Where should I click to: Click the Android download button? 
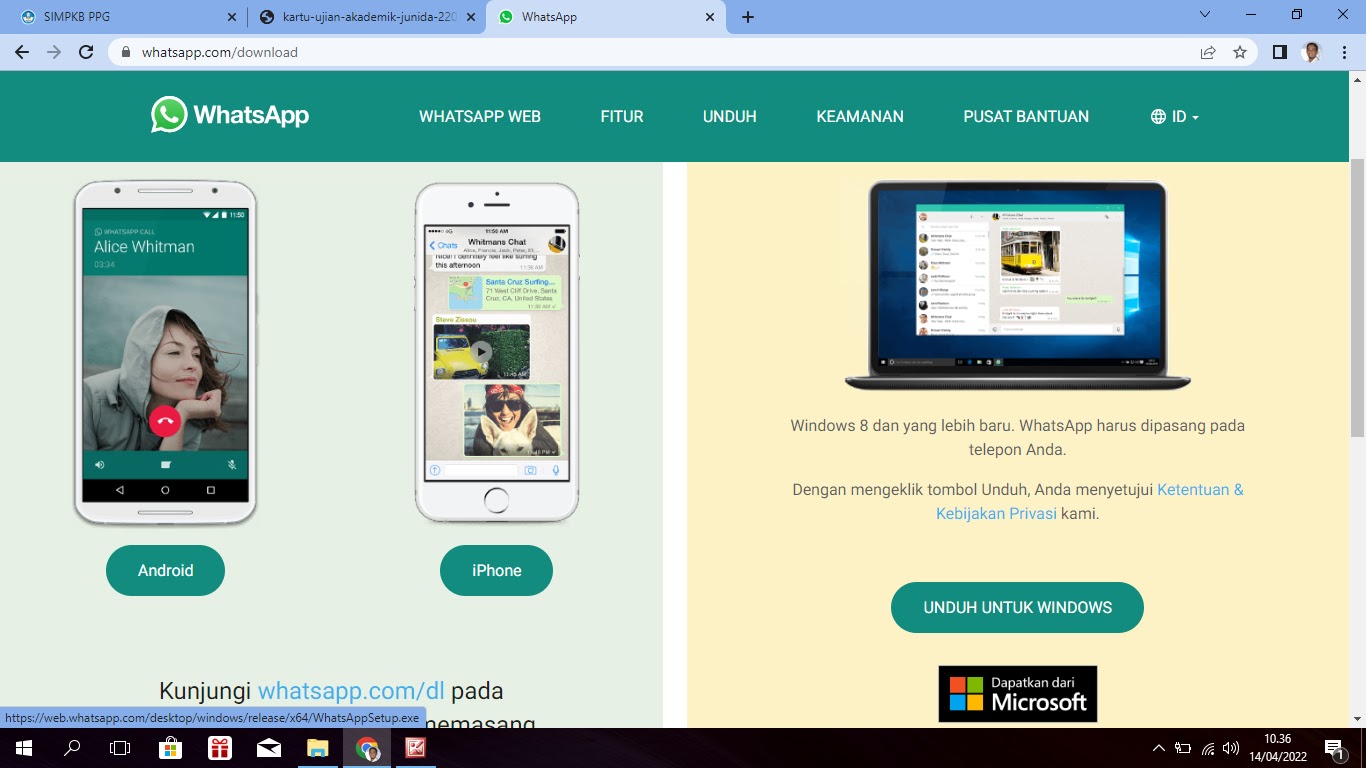[165, 570]
